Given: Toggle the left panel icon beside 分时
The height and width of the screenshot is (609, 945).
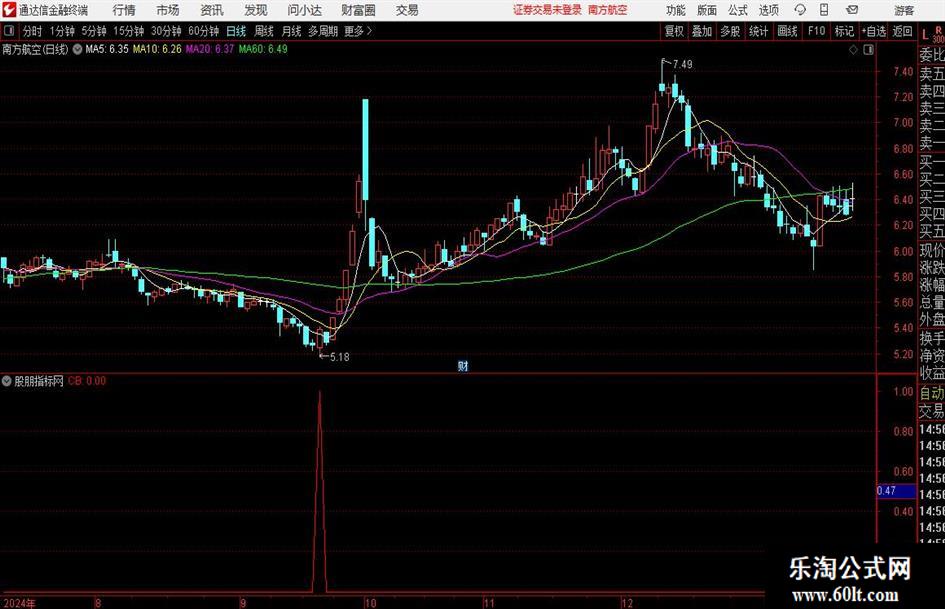Looking at the screenshot, I should coord(9,31).
